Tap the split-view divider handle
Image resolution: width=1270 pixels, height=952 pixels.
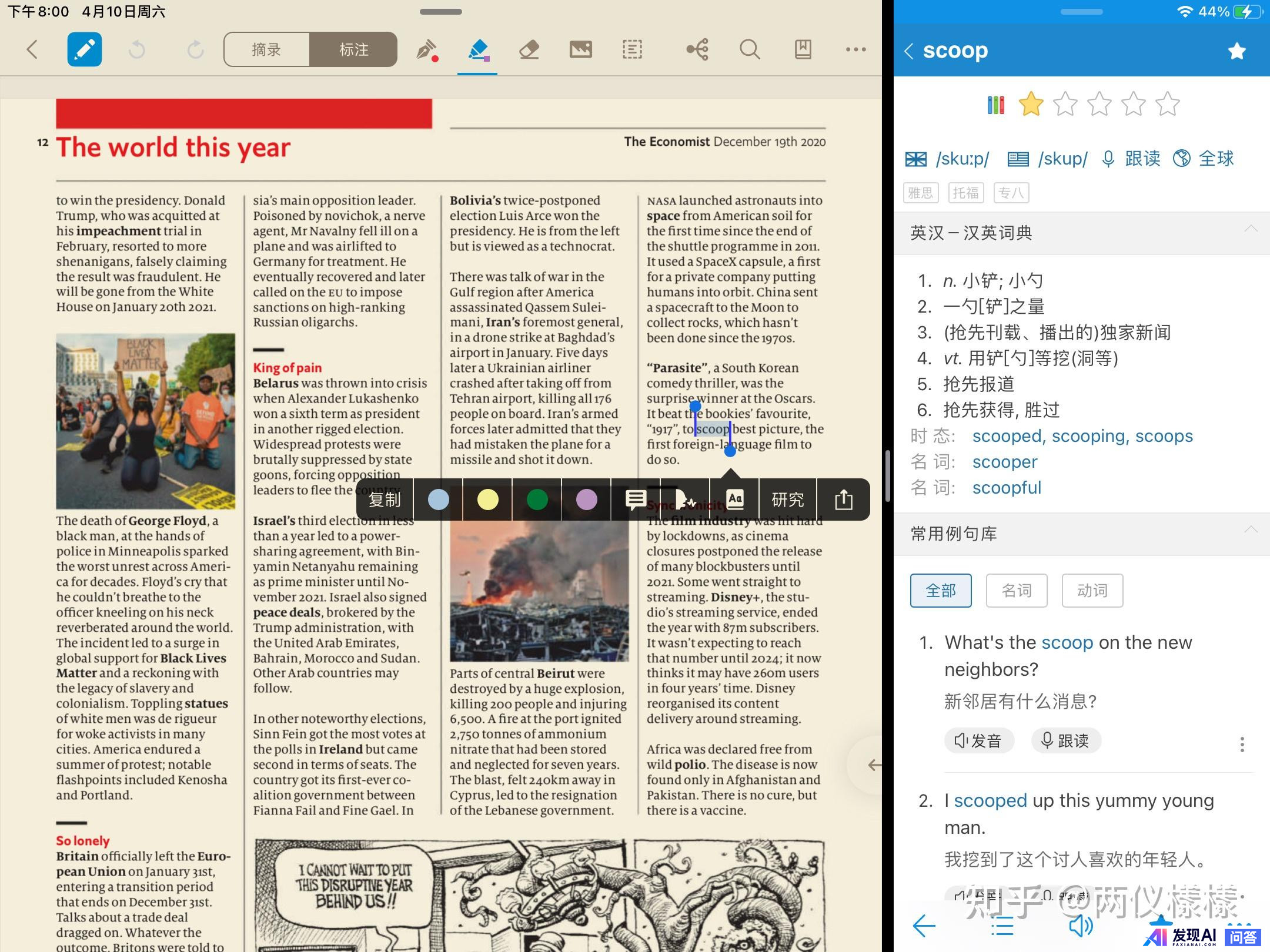tap(888, 476)
